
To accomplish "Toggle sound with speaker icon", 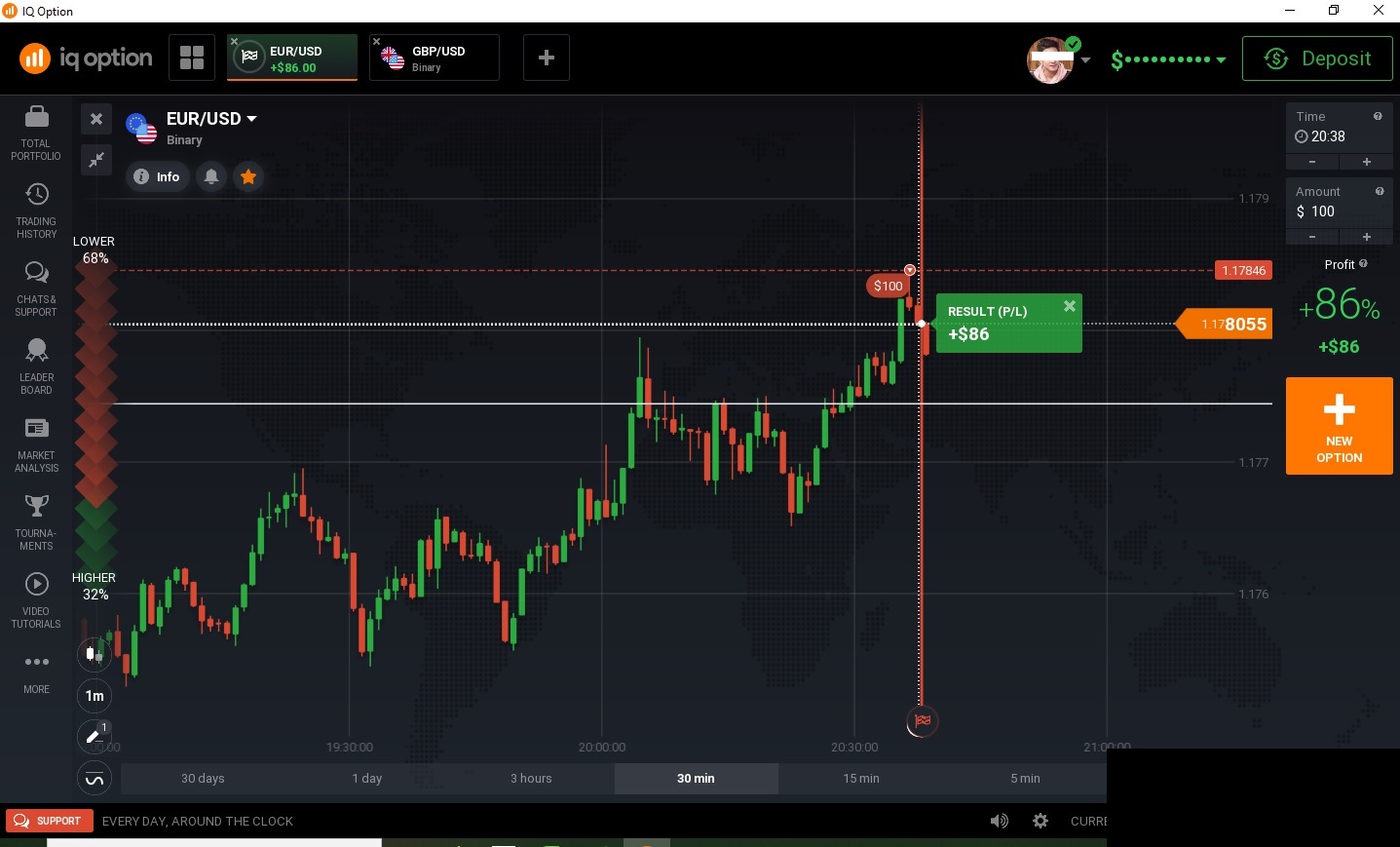I will coord(1000,821).
